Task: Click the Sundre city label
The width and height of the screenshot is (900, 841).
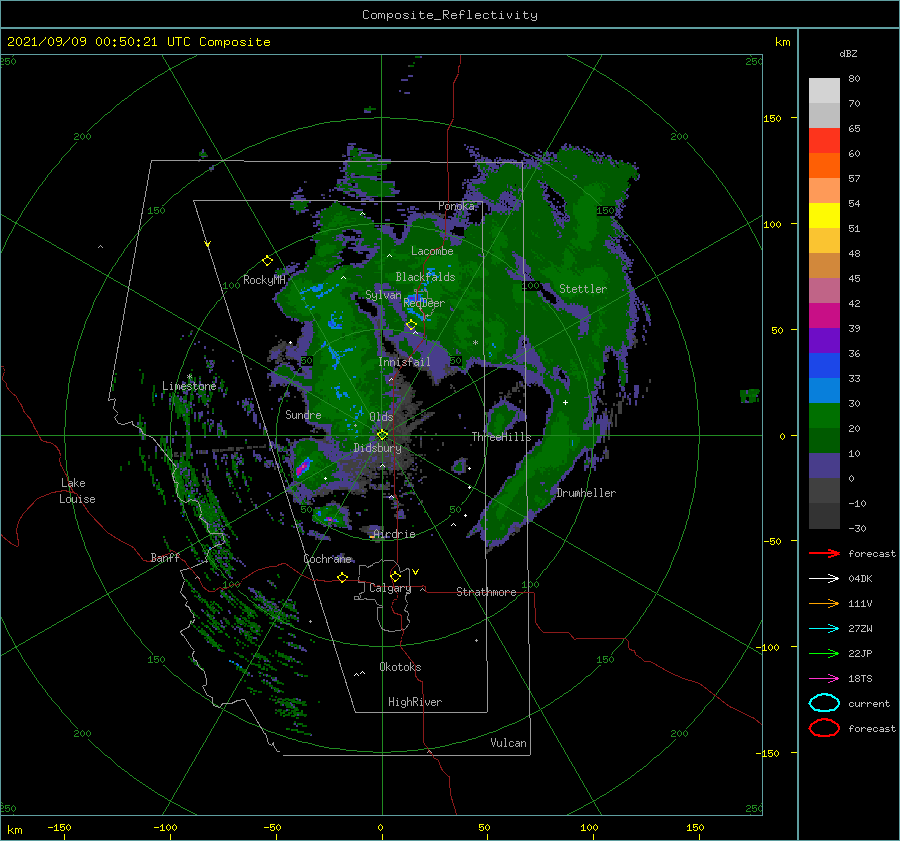Action: (303, 414)
